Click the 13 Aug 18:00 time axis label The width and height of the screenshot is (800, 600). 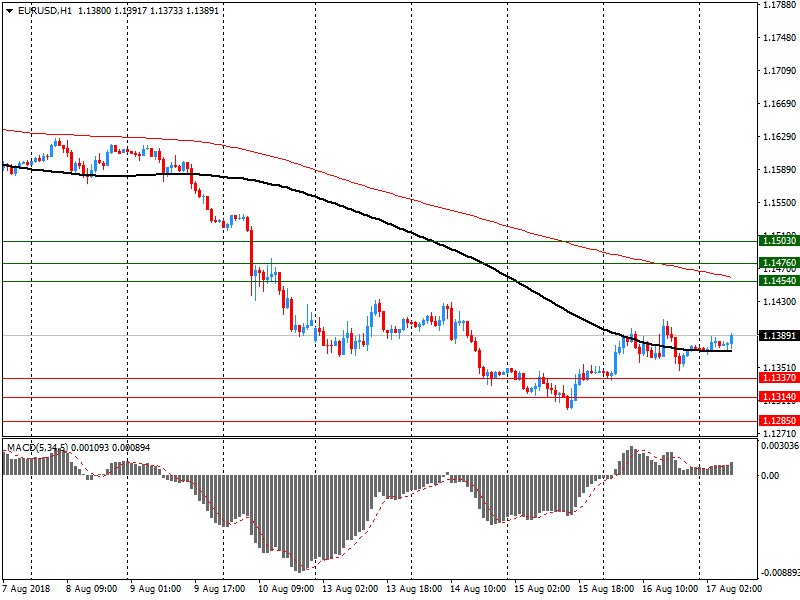(414, 589)
